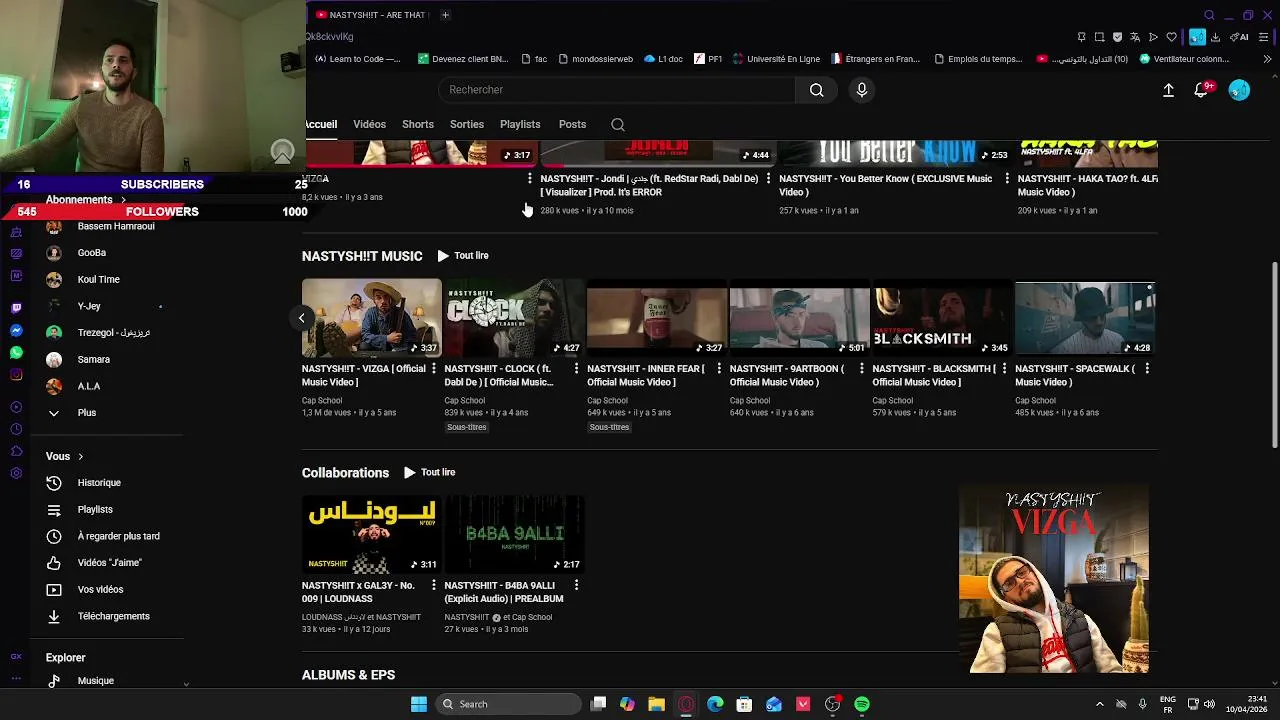Open the B4BA 9ALLI video thumbnail

[x=514, y=534]
